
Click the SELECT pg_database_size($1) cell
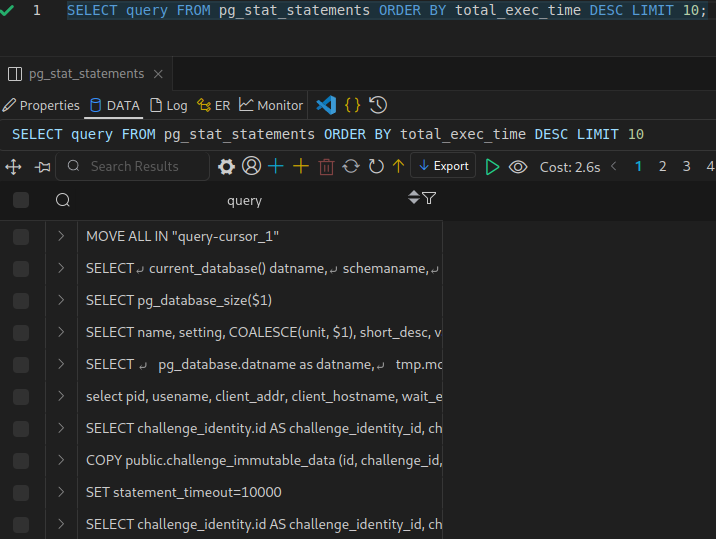[x=260, y=301]
